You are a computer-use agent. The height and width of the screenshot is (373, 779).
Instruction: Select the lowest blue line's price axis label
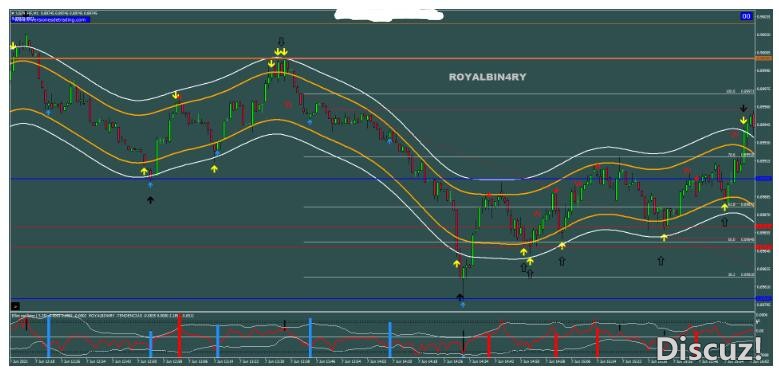click(763, 298)
